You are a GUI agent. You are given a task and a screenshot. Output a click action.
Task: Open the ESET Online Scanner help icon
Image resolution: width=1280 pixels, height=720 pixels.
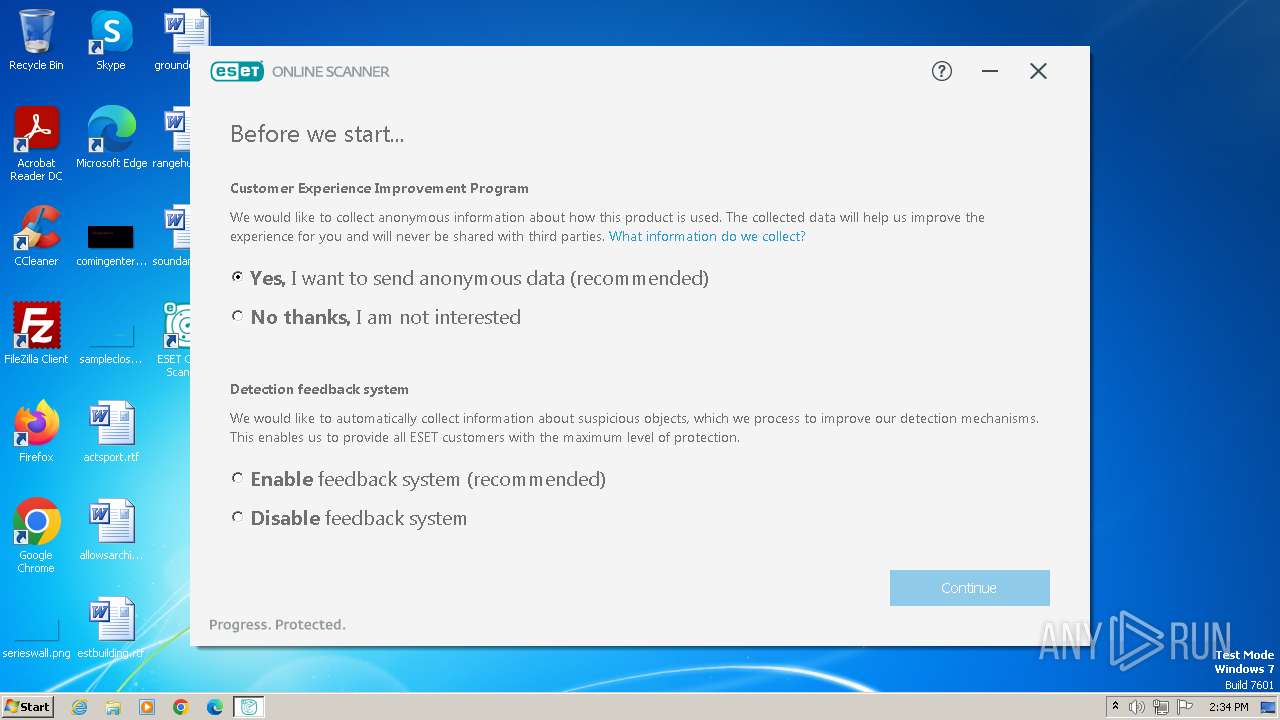(x=942, y=71)
